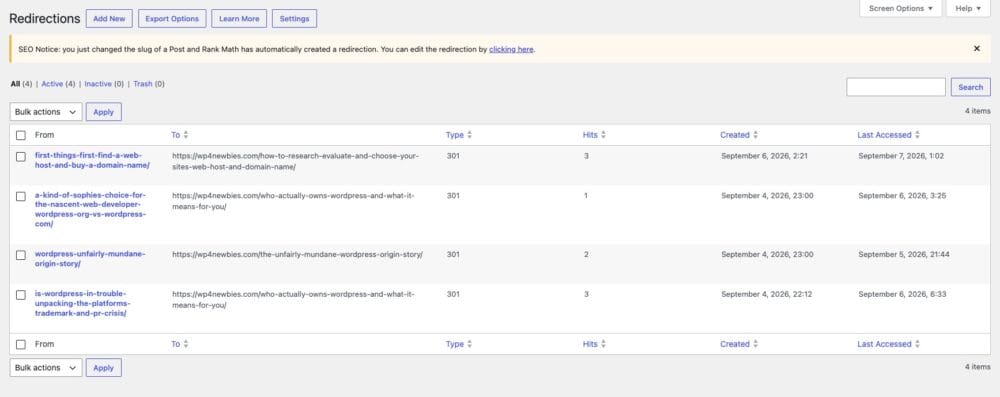Click created date September 6, 2026, 2:21
Image resolution: width=1000 pixels, height=397 pixels.
click(764, 156)
